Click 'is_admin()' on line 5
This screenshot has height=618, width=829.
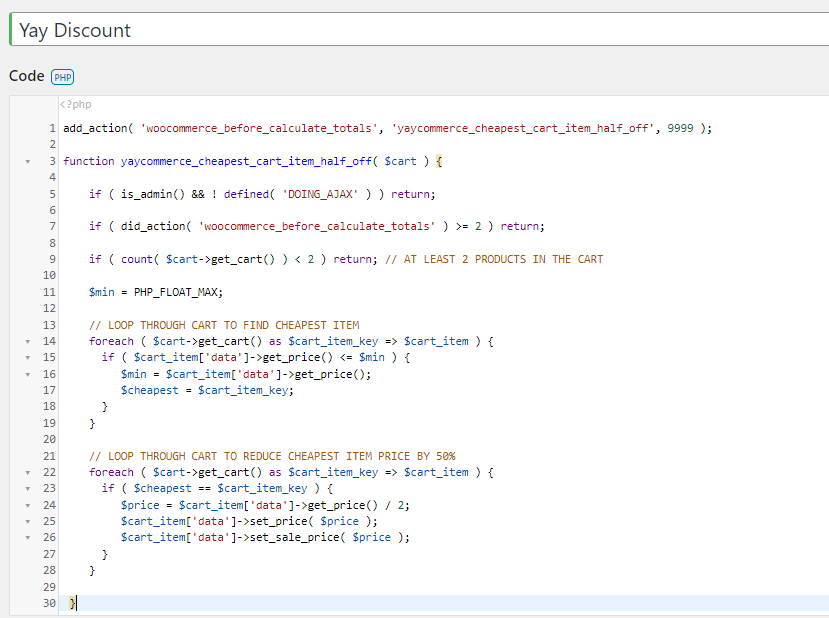click(x=153, y=194)
